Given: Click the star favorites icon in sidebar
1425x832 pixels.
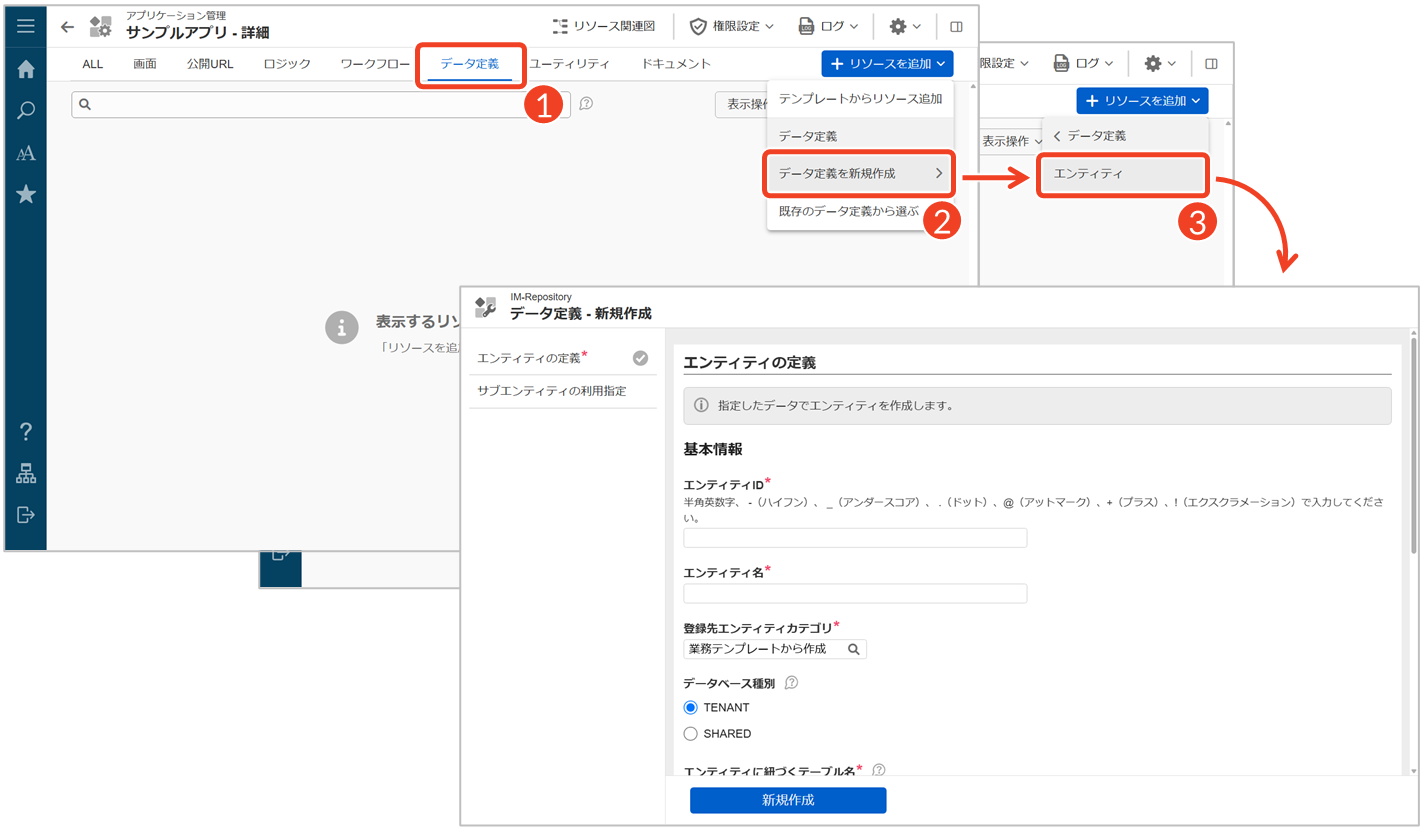Looking at the screenshot, I should pos(26,194).
